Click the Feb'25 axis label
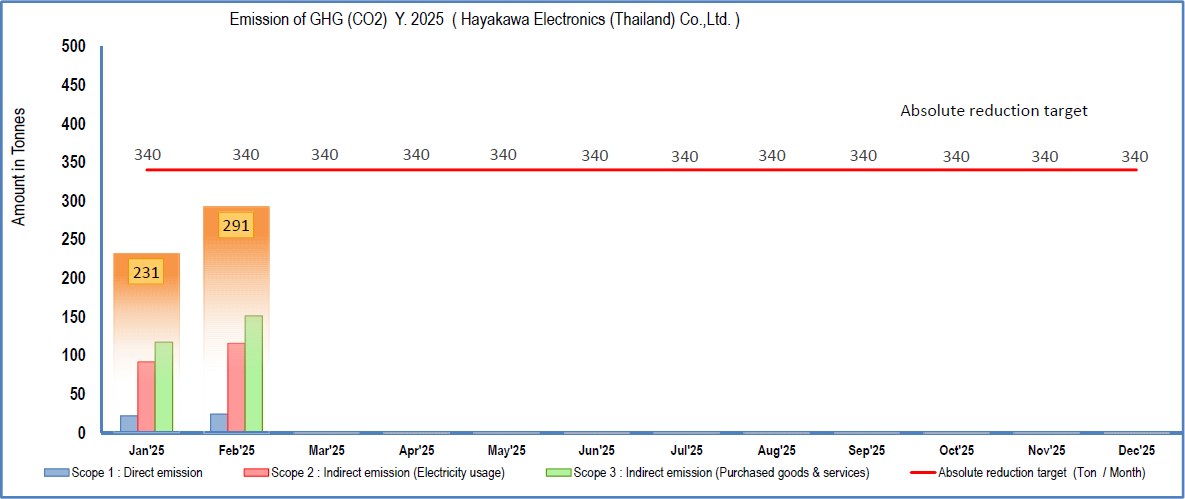 [237, 451]
